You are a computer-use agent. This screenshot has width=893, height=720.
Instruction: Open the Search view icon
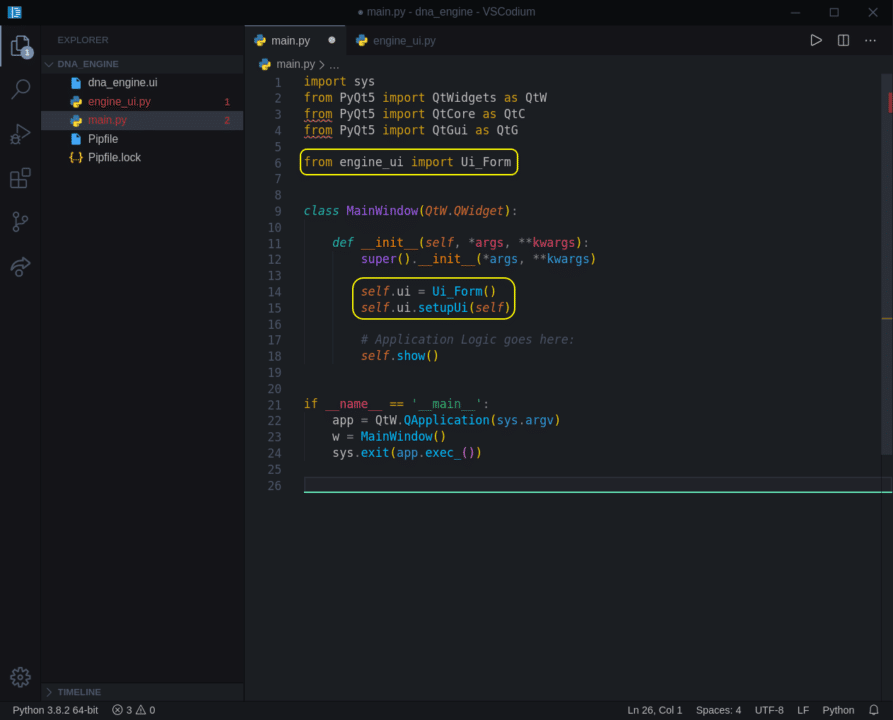pyautogui.click(x=21, y=89)
